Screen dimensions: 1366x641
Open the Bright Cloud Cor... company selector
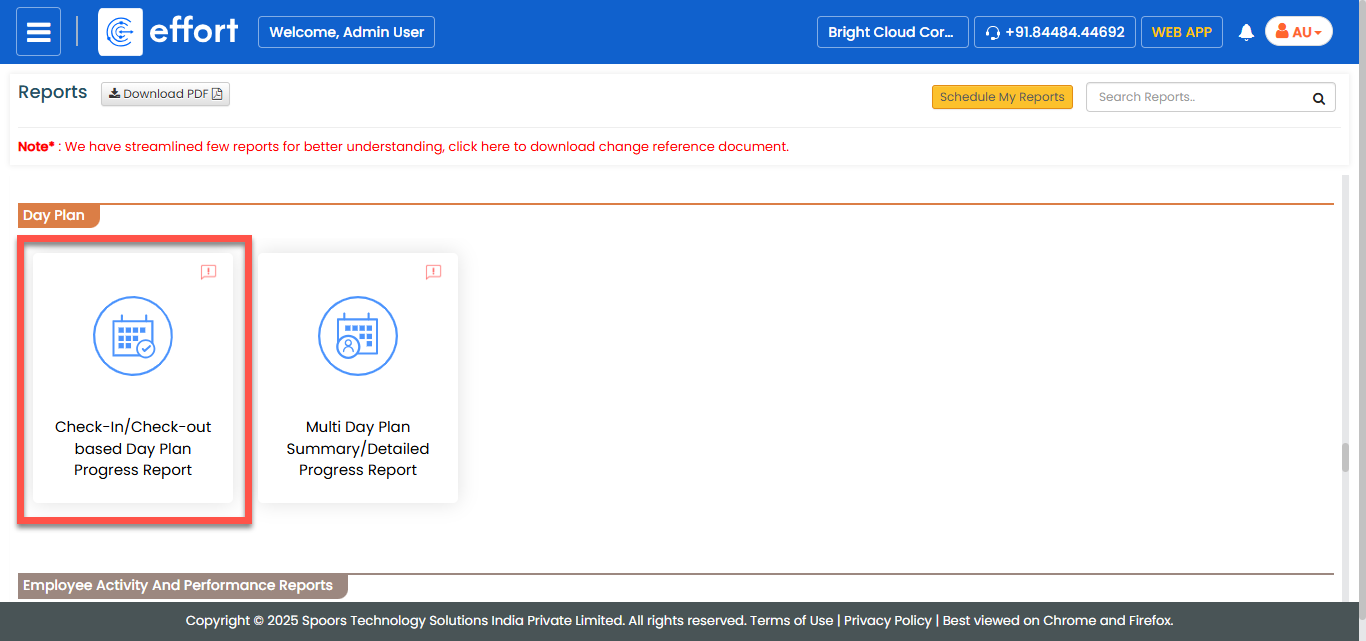892,32
